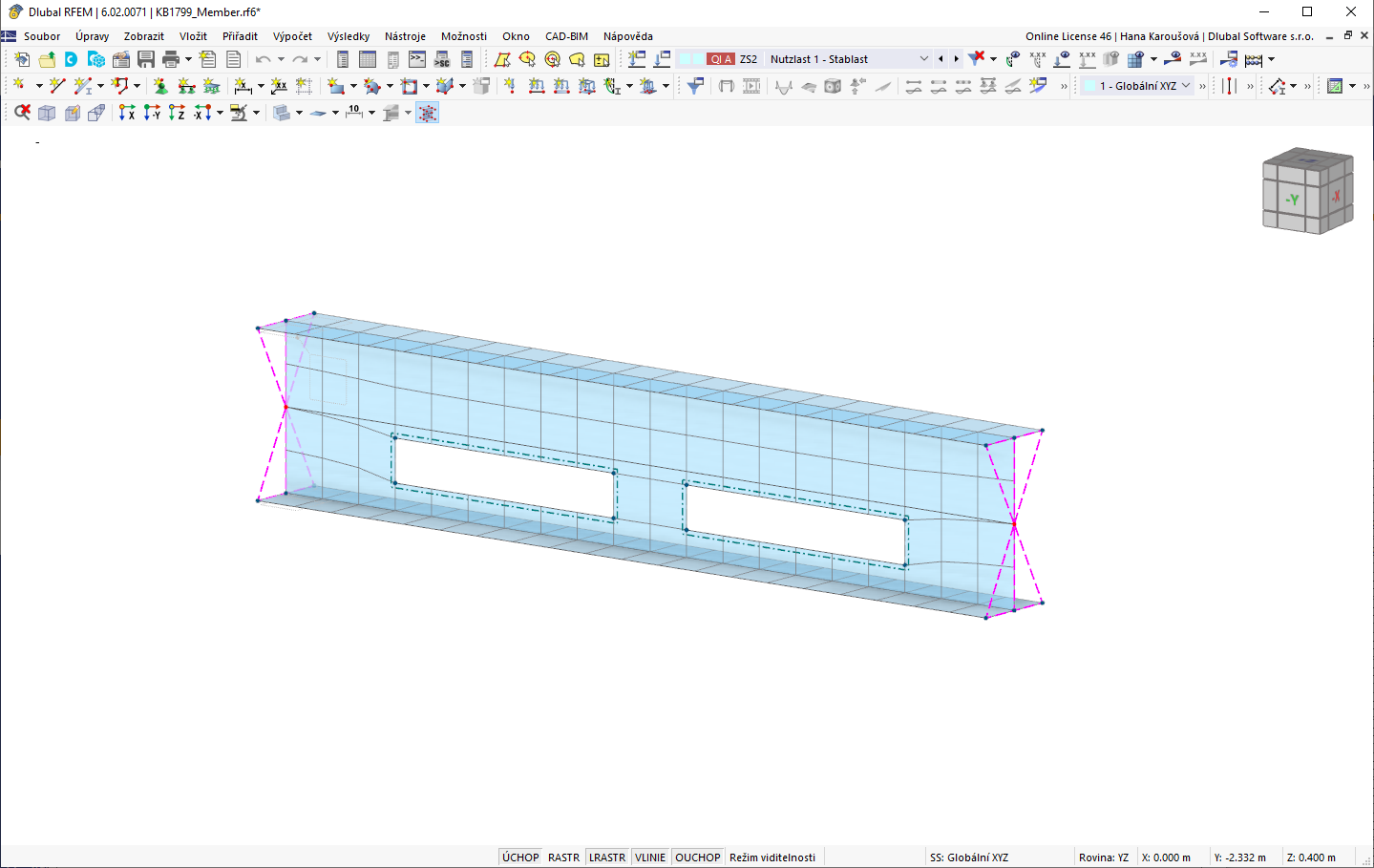Viewport: 1374px width, 868px height.
Task: Click the cyan swatch in Globální XYZ selector
Action: pyautogui.click(x=1089, y=86)
